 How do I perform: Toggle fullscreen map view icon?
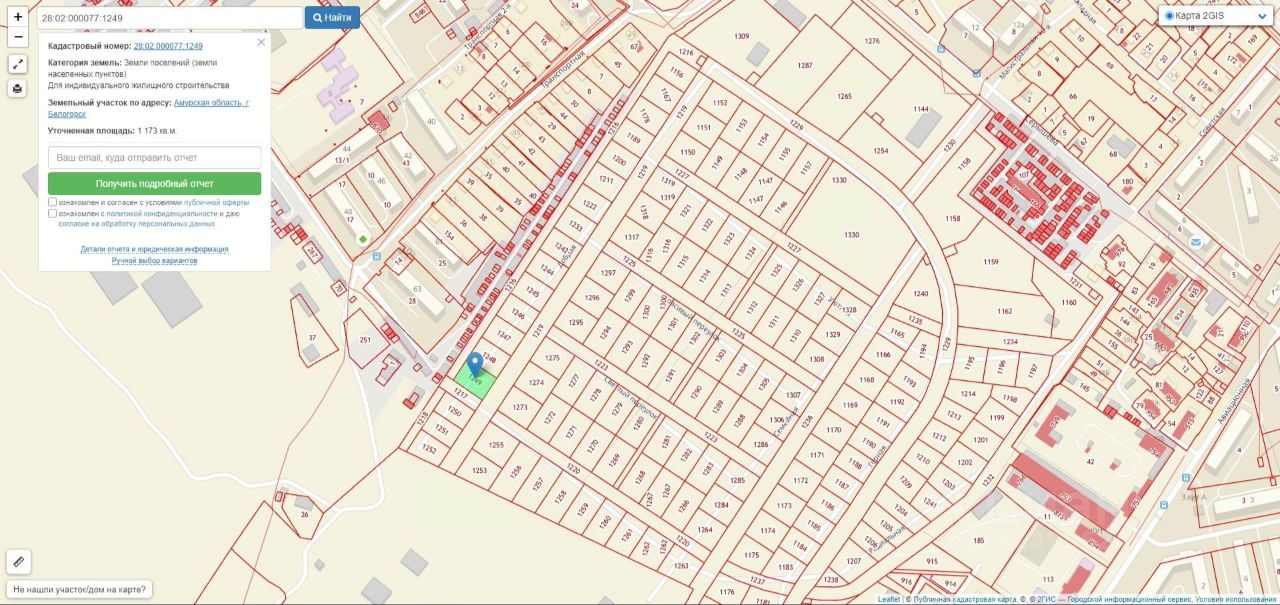(18, 64)
